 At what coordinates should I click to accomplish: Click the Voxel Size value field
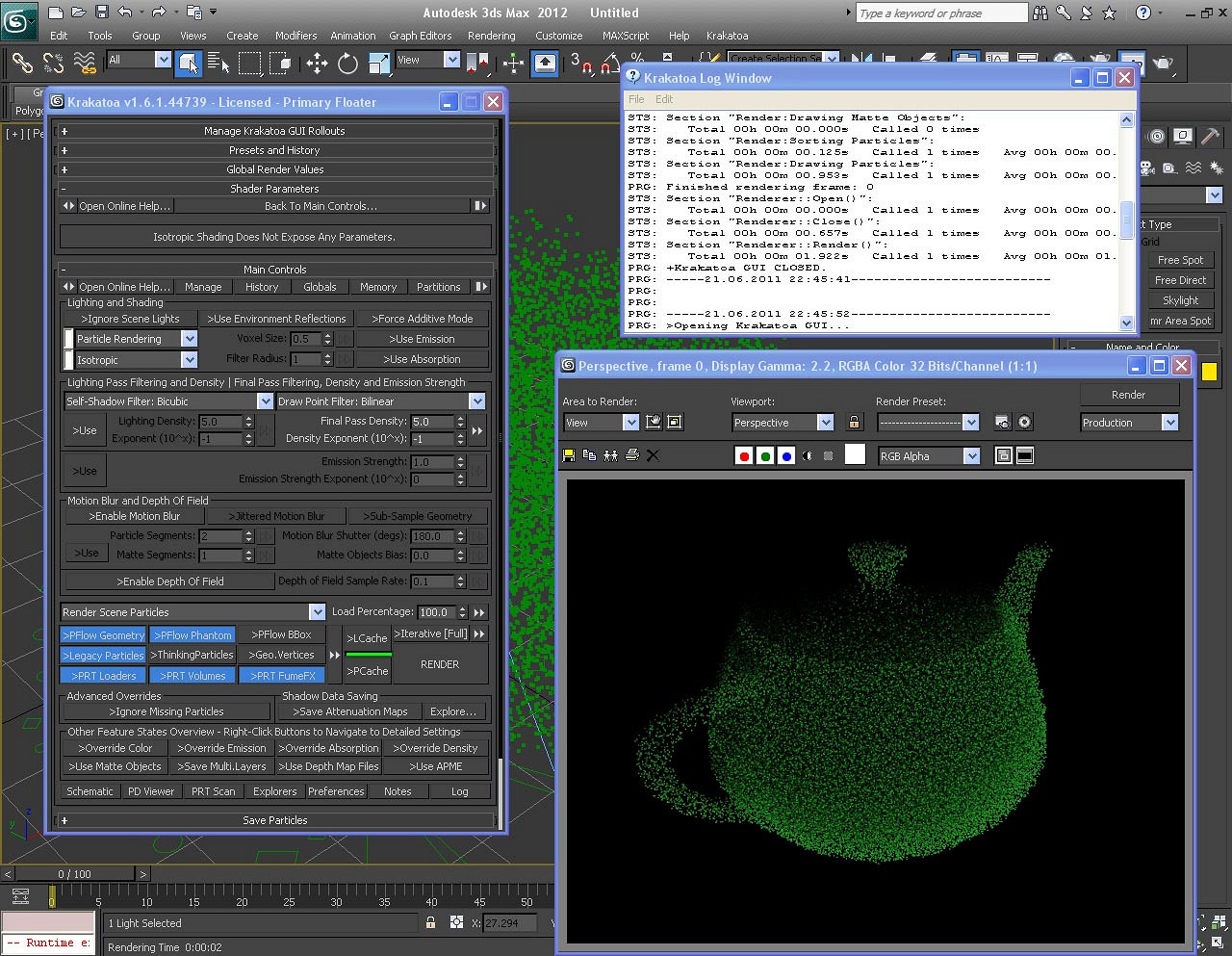tap(305, 339)
